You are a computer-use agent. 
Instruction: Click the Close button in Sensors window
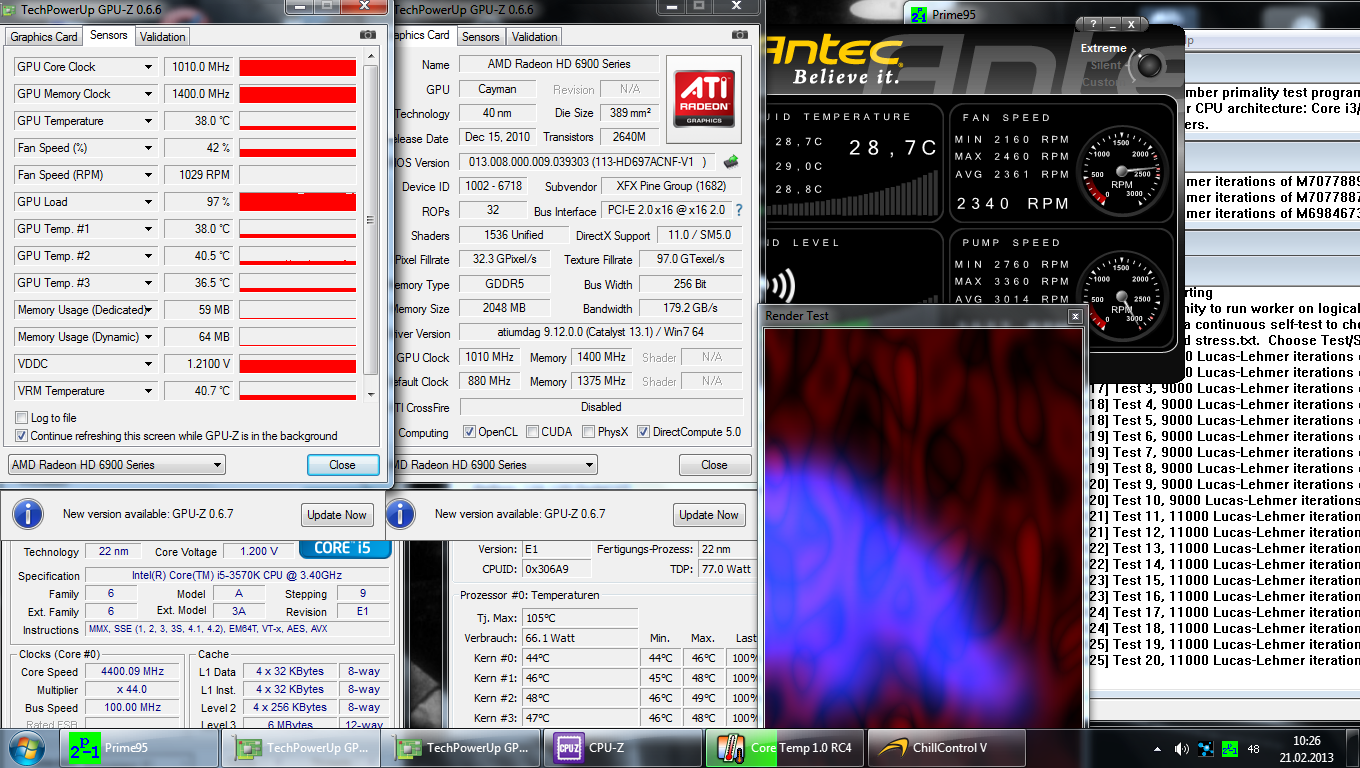pos(342,465)
